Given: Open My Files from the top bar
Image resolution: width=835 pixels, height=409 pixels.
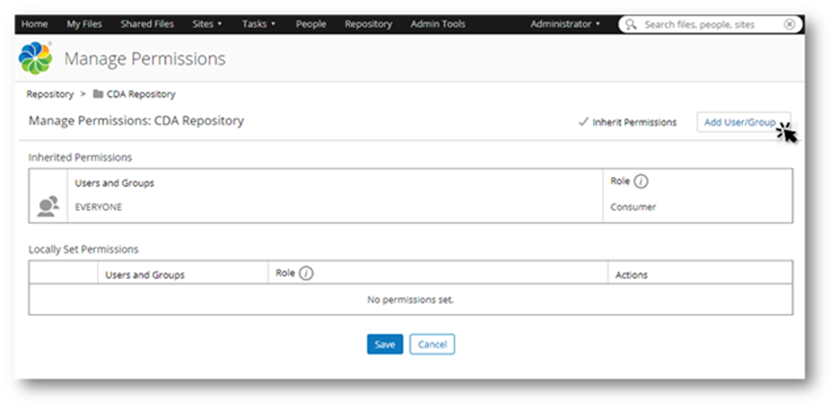Looking at the screenshot, I should coord(84,24).
